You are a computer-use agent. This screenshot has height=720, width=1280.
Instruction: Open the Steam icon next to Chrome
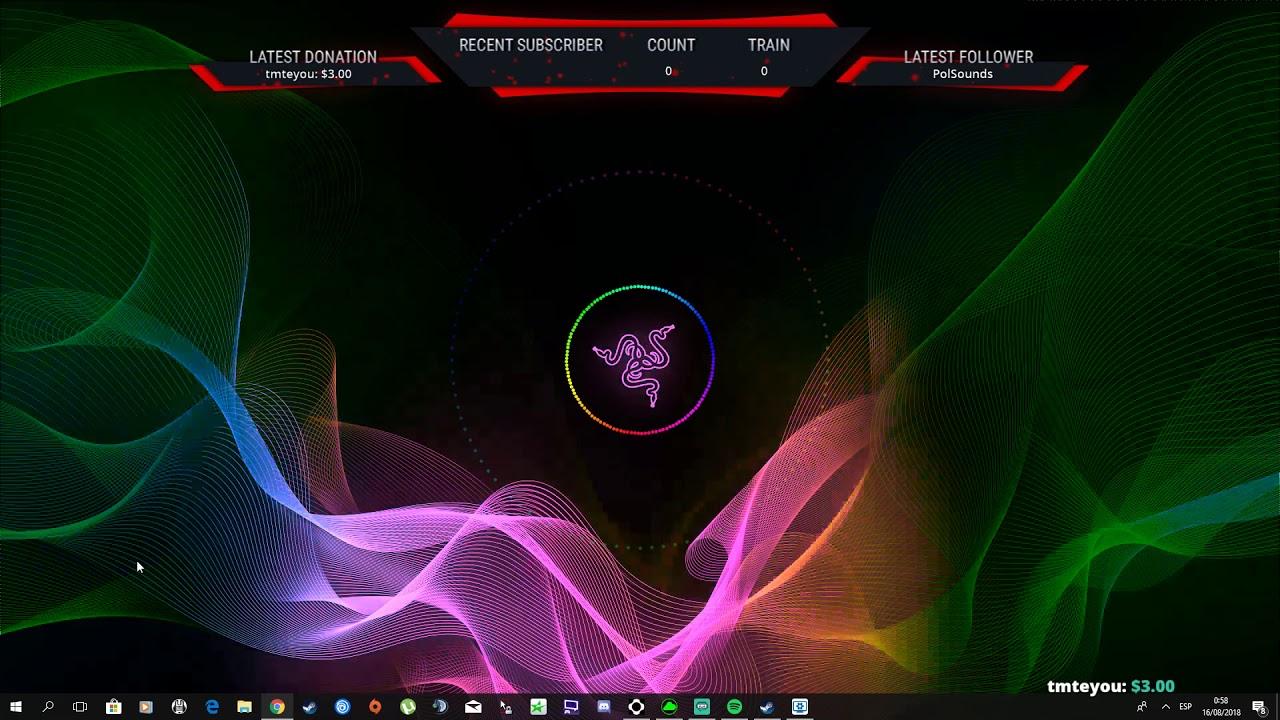(x=309, y=707)
